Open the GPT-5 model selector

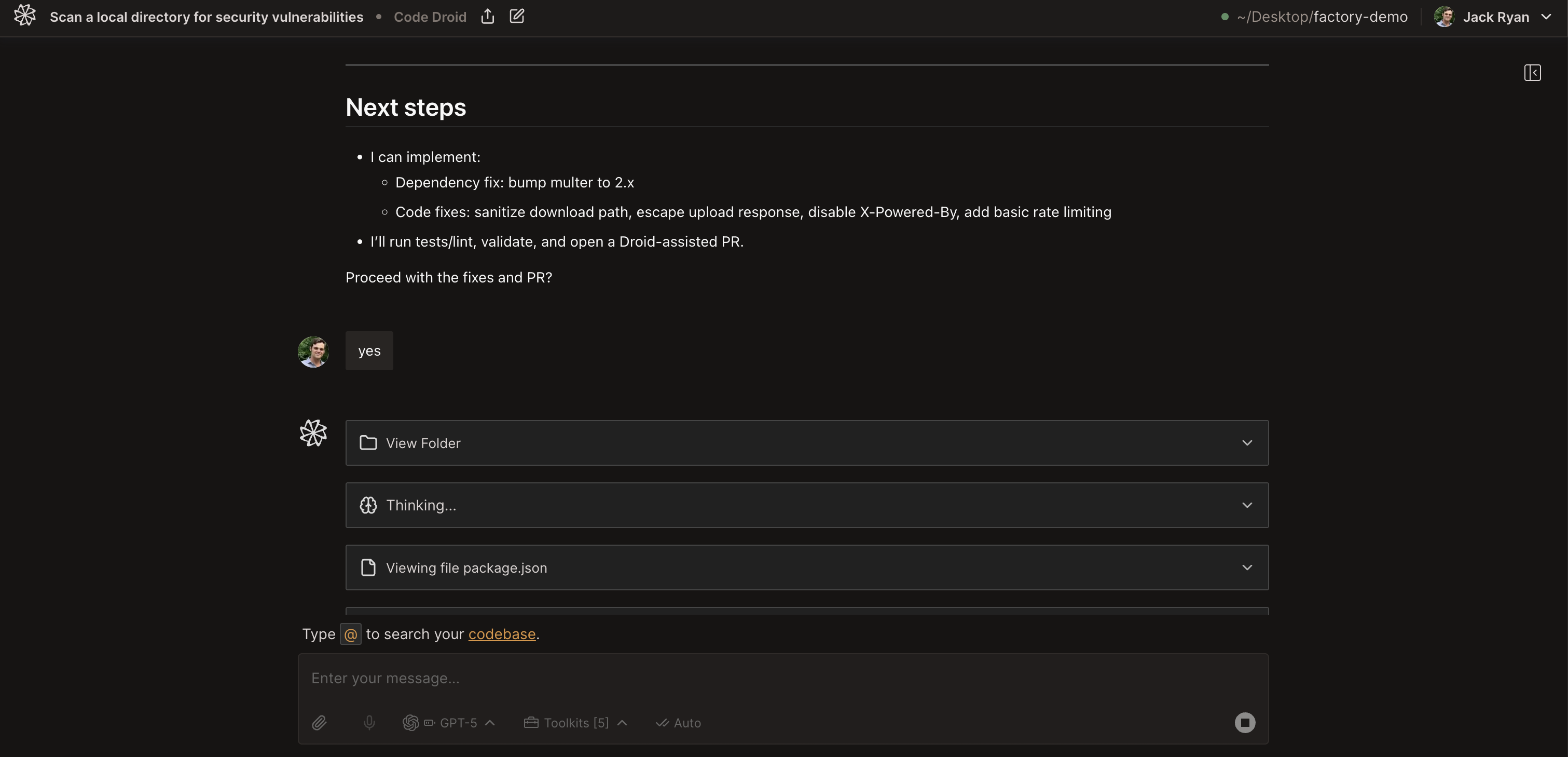point(449,723)
